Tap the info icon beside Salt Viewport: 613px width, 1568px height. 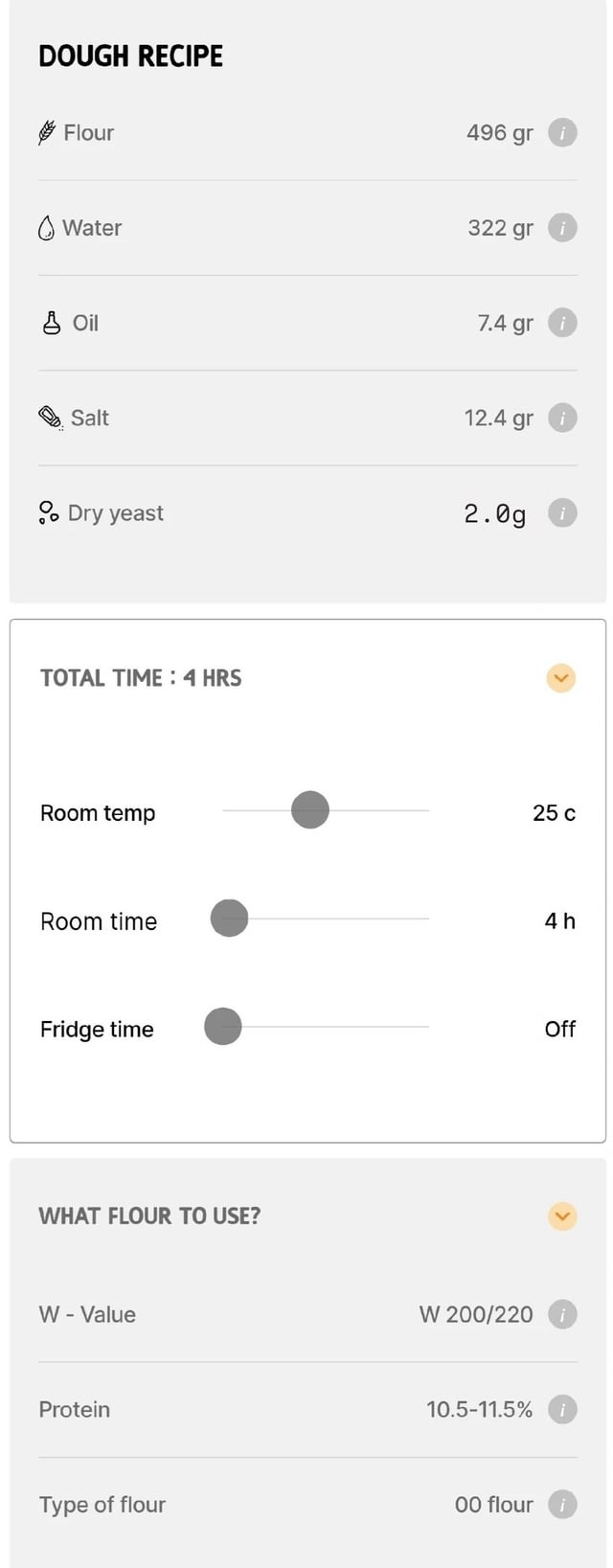[x=562, y=418]
